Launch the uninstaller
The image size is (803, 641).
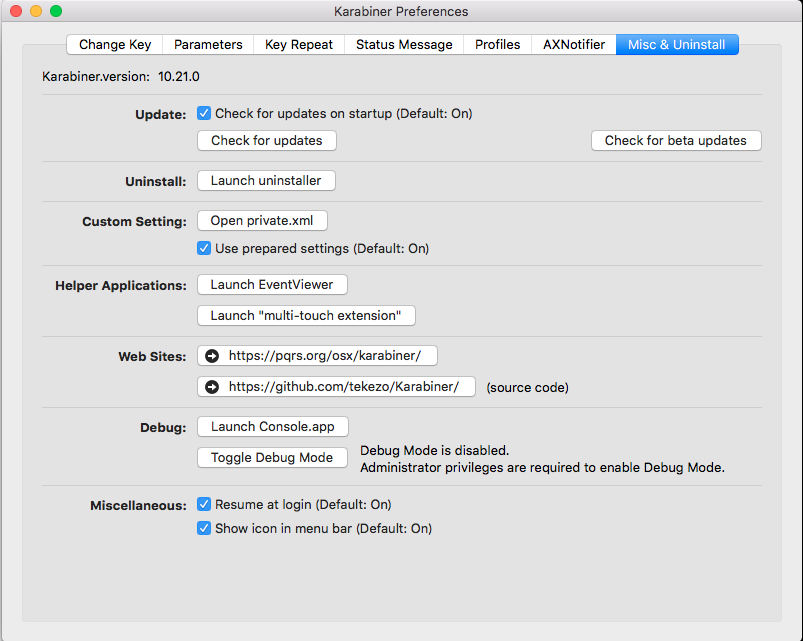click(266, 181)
